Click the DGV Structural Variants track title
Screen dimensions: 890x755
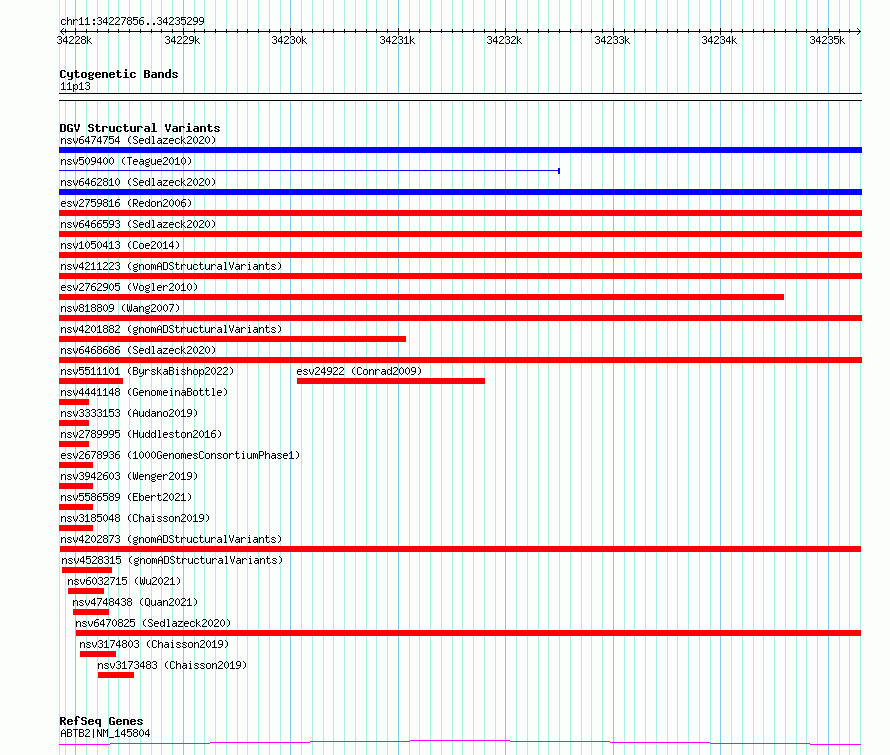click(140, 128)
